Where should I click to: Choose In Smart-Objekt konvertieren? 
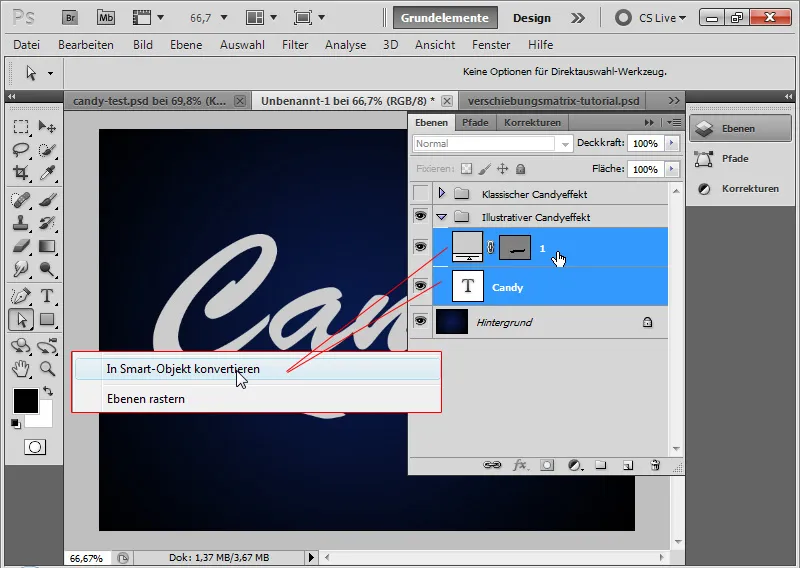pyautogui.click(x=258, y=369)
